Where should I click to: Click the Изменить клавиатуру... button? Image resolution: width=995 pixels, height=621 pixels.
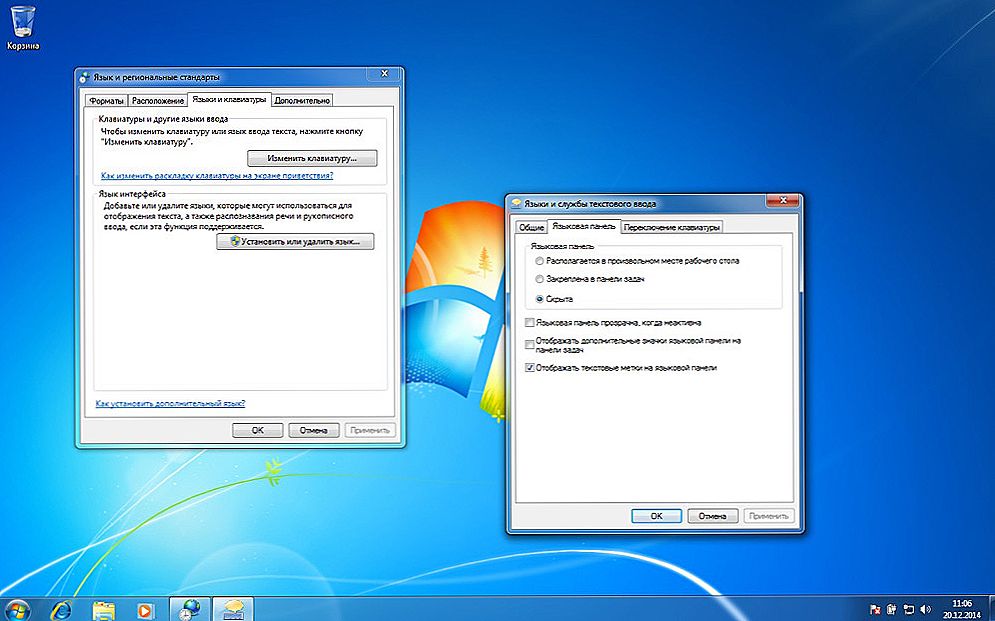click(312, 158)
